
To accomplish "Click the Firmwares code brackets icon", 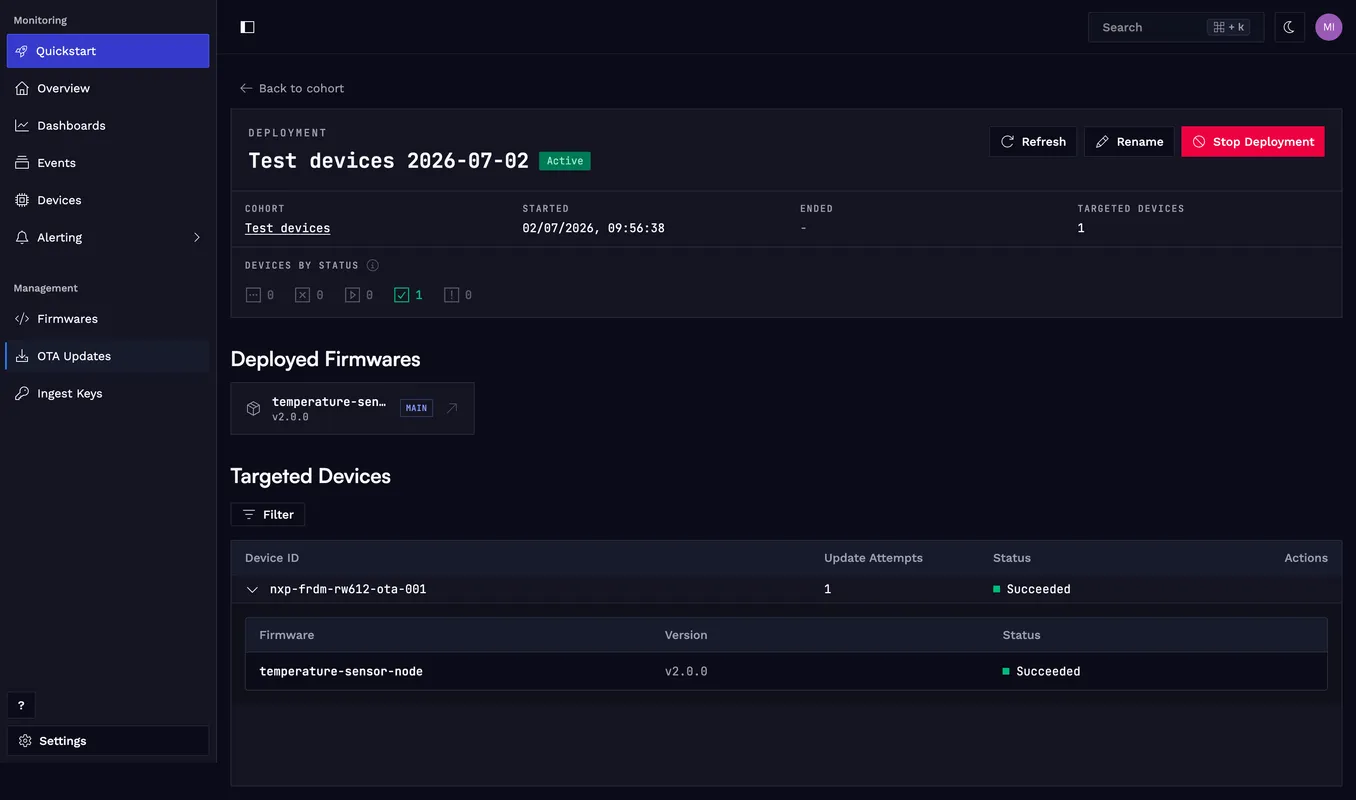I will coord(22,318).
